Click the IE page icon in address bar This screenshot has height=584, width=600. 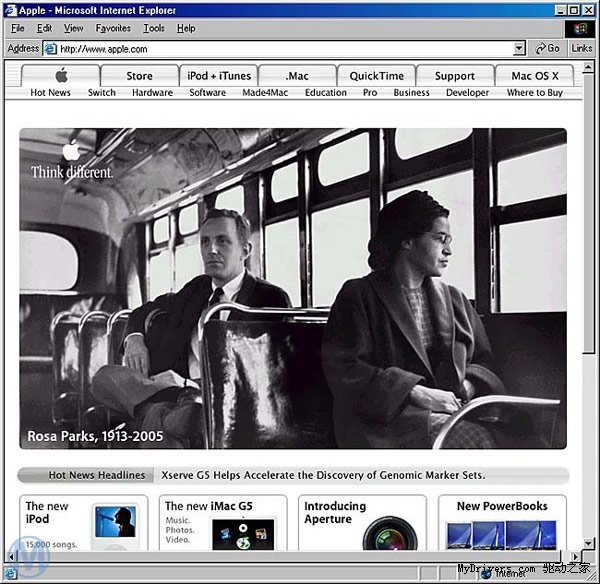coord(51,49)
